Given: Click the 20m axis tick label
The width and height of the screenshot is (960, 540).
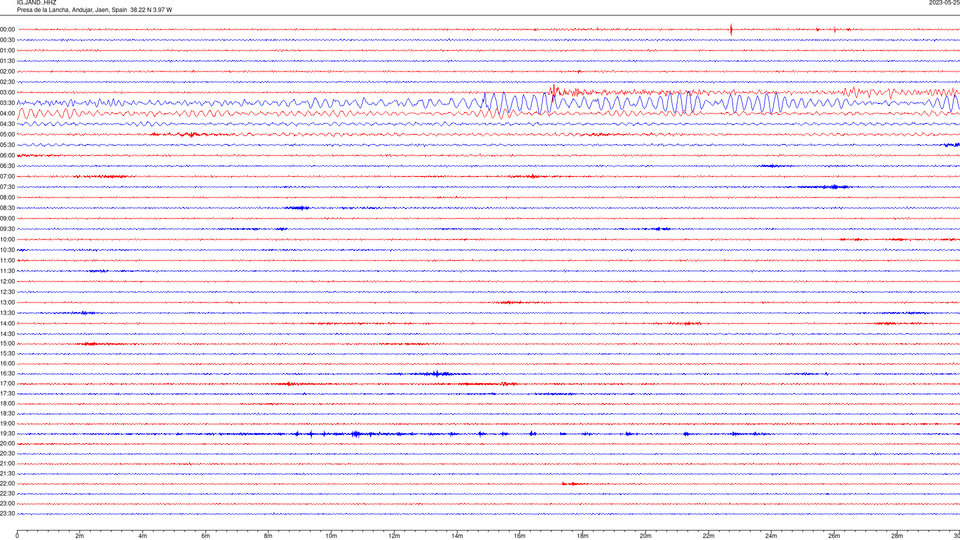Looking at the screenshot, I should click(x=645, y=536).
